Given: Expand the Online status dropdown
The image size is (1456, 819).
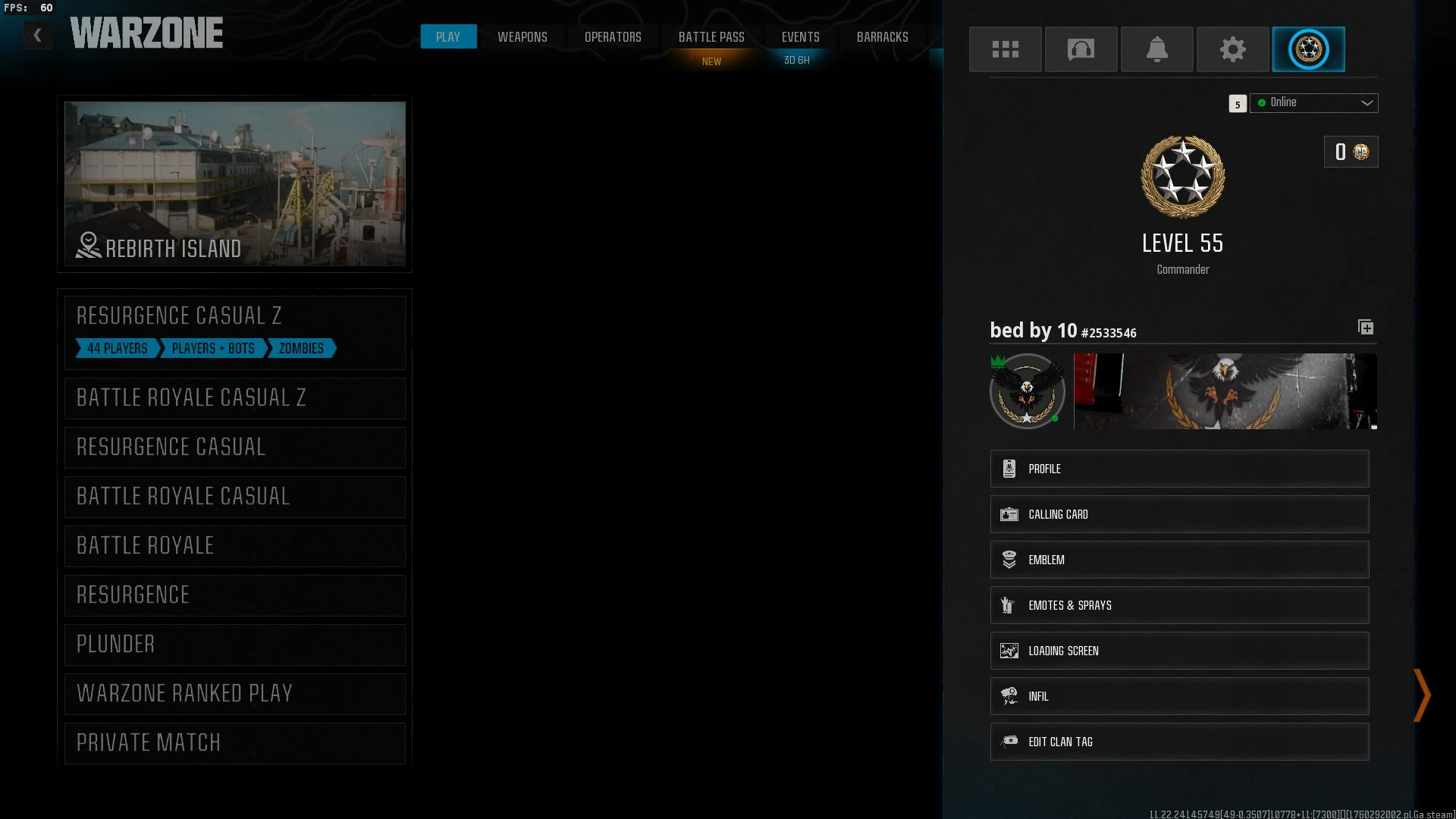Looking at the screenshot, I should (x=1314, y=103).
